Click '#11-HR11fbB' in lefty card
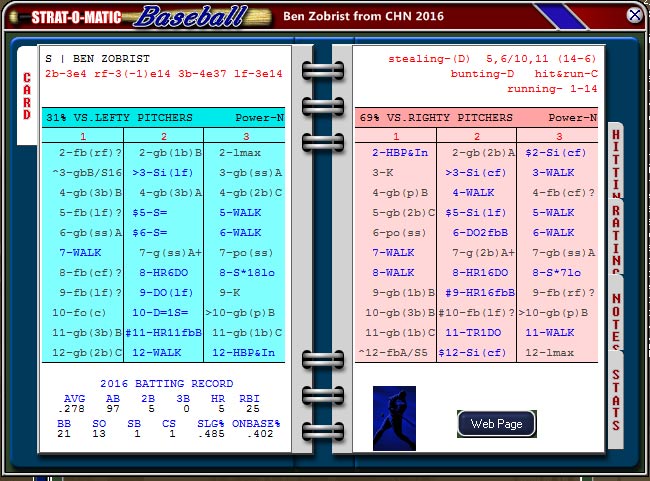Viewport: 650px width, 481px height. pyautogui.click(x=164, y=333)
